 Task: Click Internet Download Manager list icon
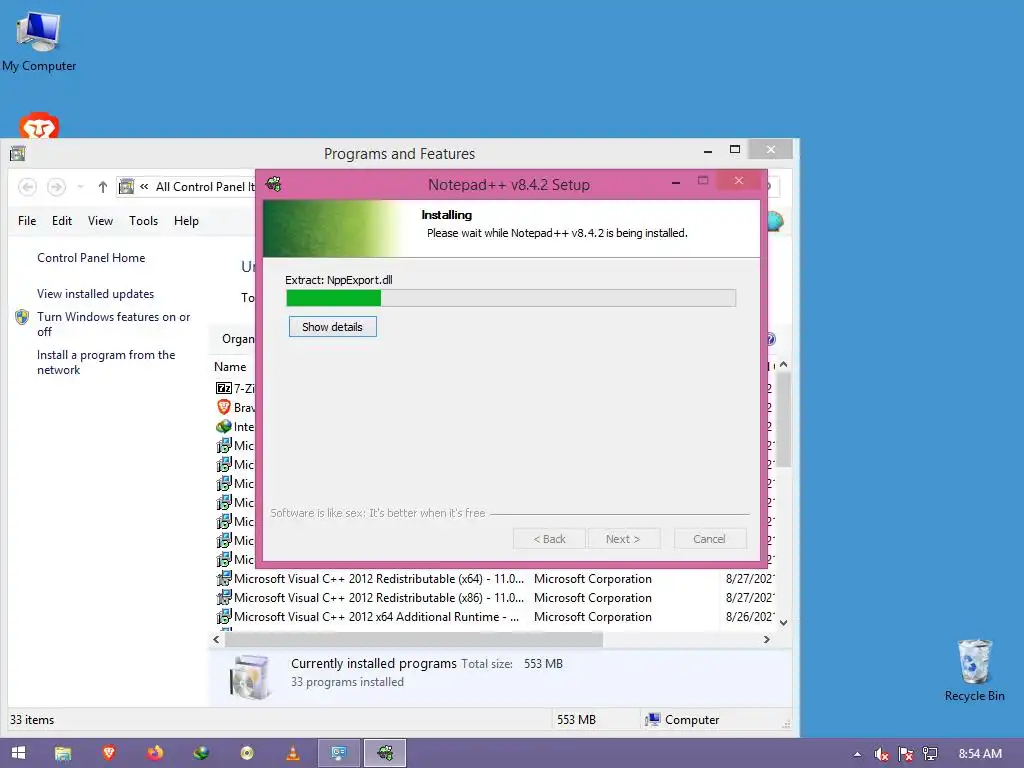coord(224,426)
